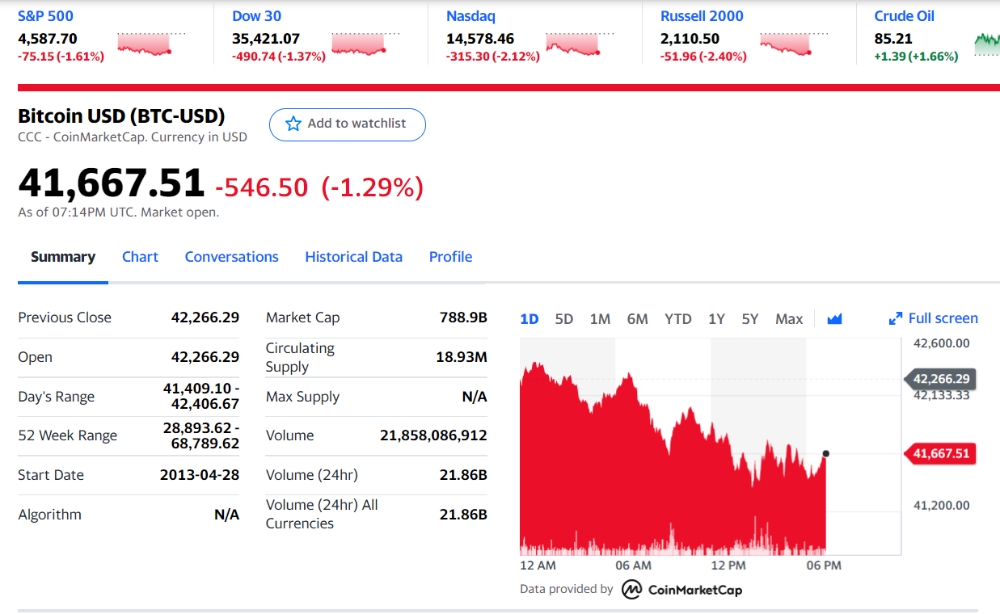Click the Volume (24hr) label

pos(312,475)
